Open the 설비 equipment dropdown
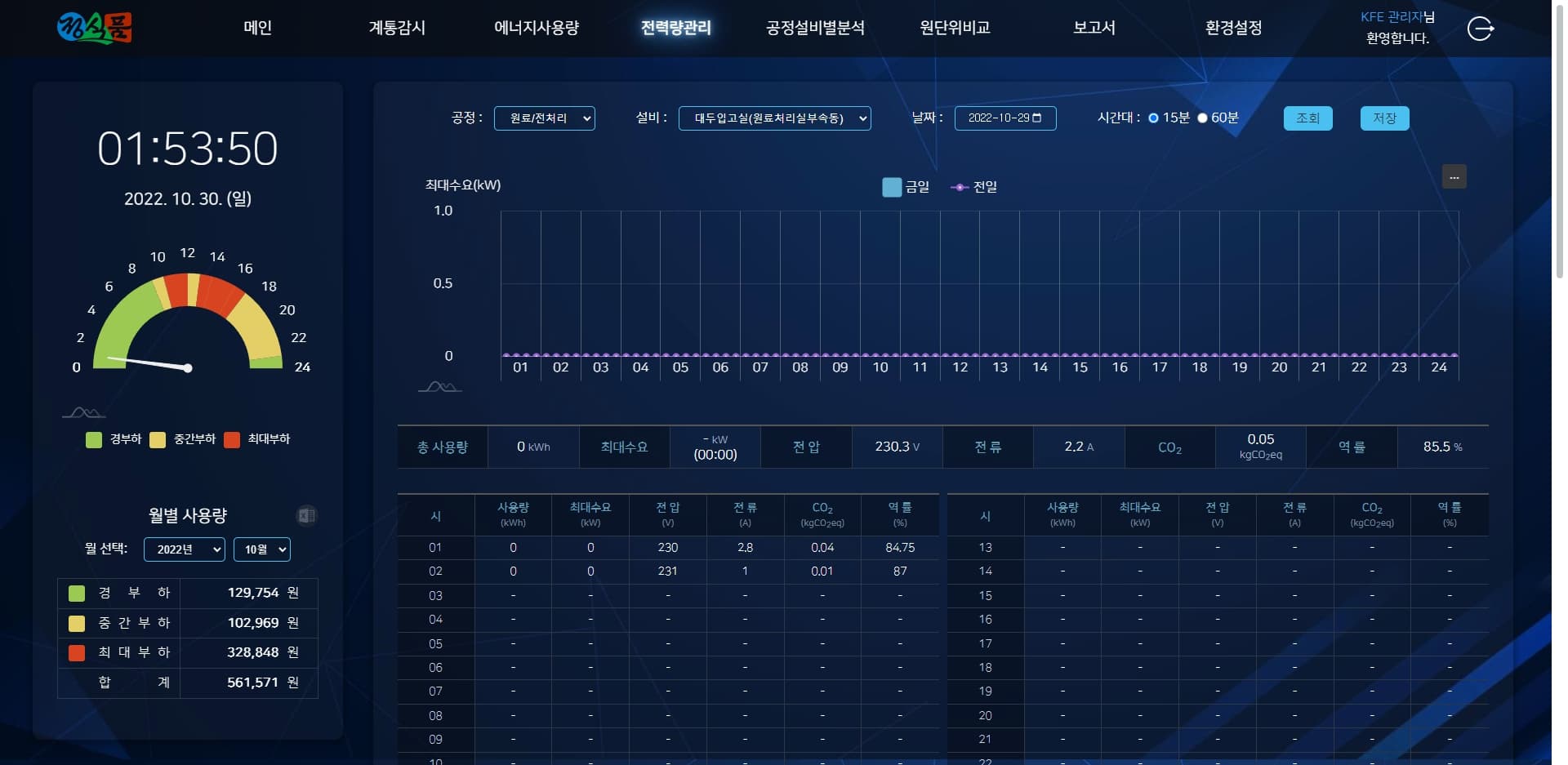 [774, 118]
